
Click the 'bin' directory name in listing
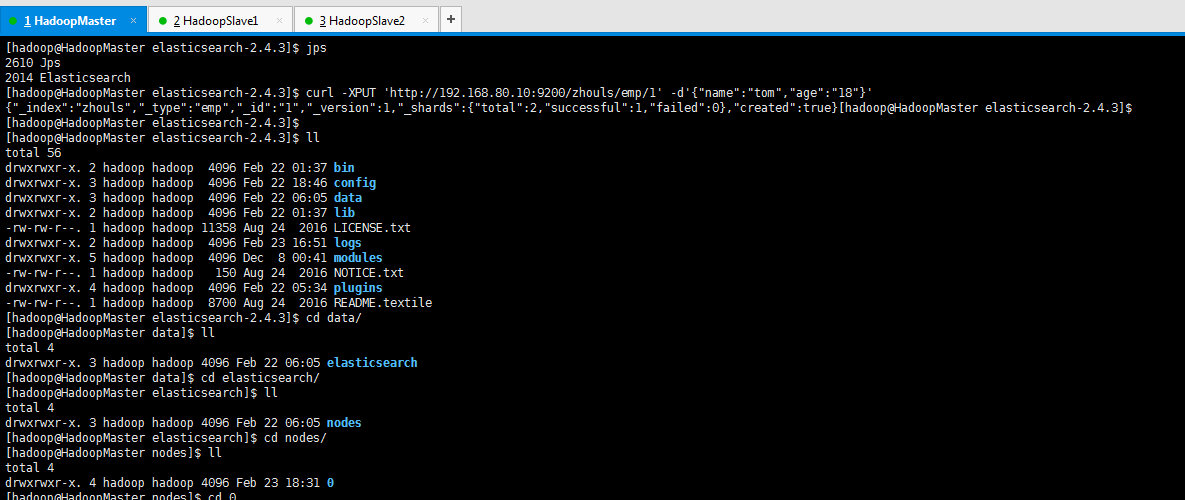coord(343,168)
